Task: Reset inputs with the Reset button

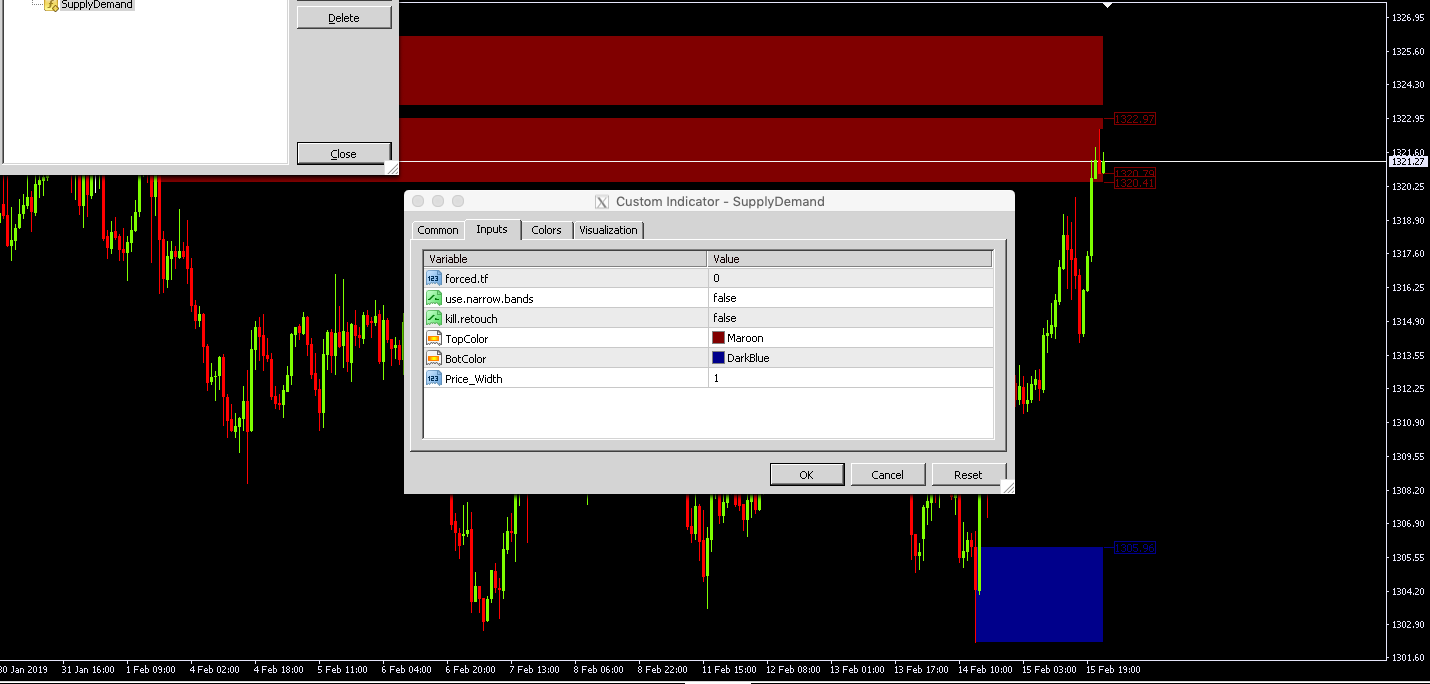Action: tap(968, 475)
